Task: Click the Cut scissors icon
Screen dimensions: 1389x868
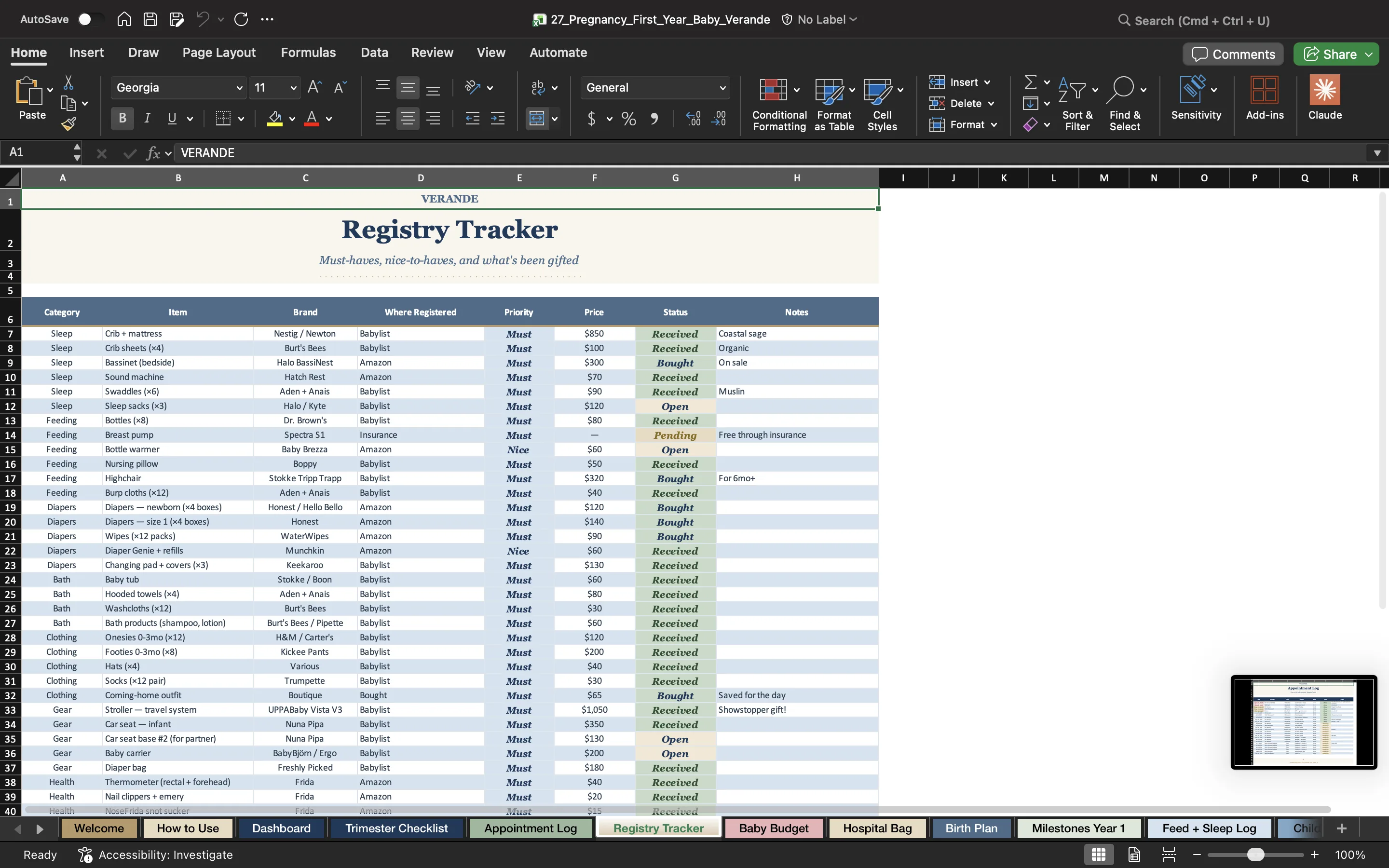Action: [68, 82]
